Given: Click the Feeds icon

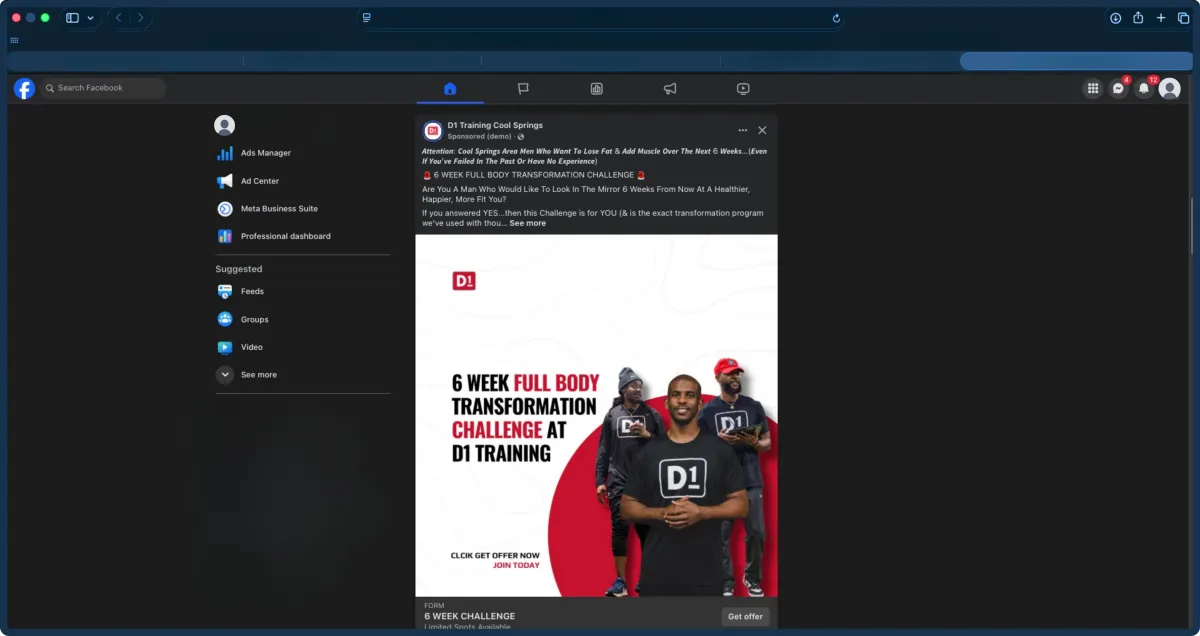Looking at the screenshot, I should (x=225, y=291).
